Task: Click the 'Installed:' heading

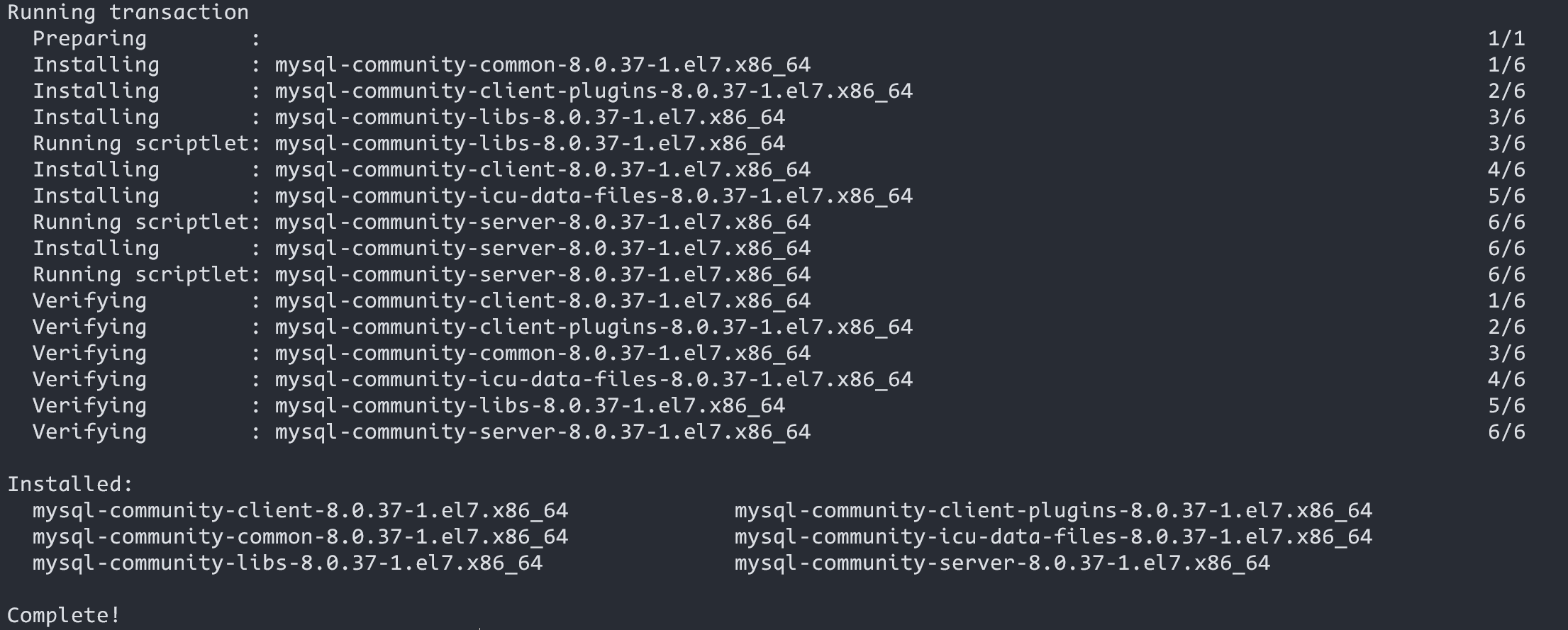Action: 70,485
